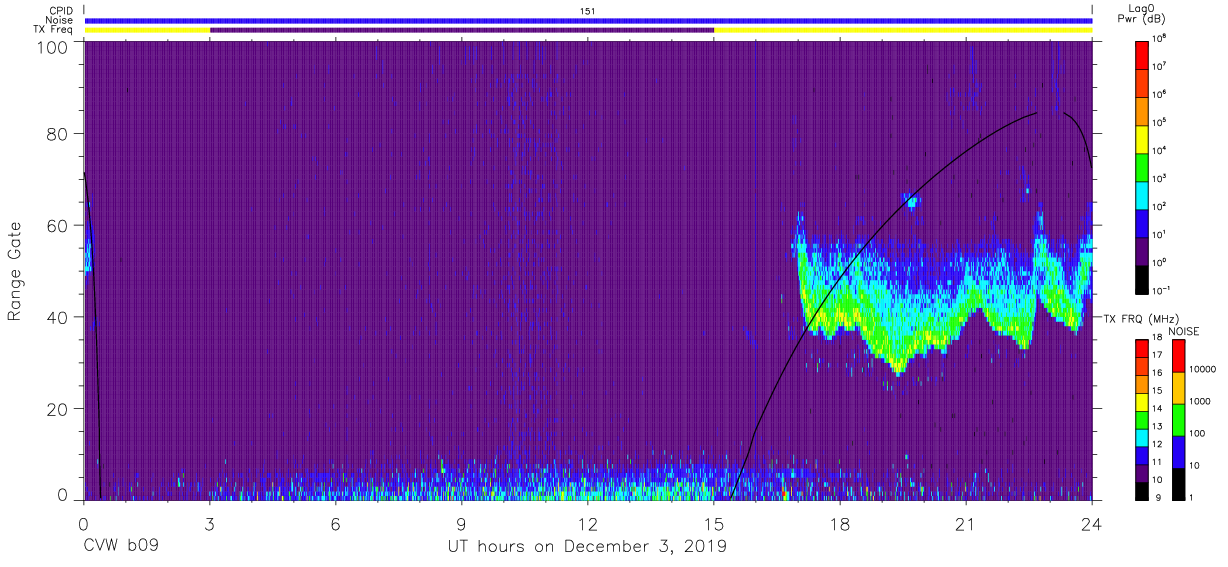Select the green segment of the power colorbar
Screen dimensions: 1228x567
pyautogui.click(x=1143, y=166)
